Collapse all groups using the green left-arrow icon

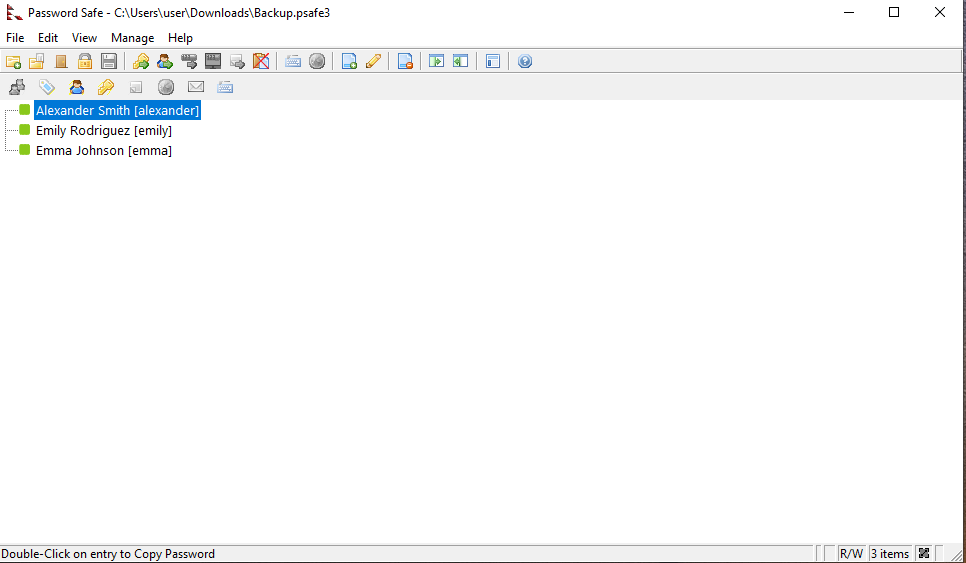(461, 62)
